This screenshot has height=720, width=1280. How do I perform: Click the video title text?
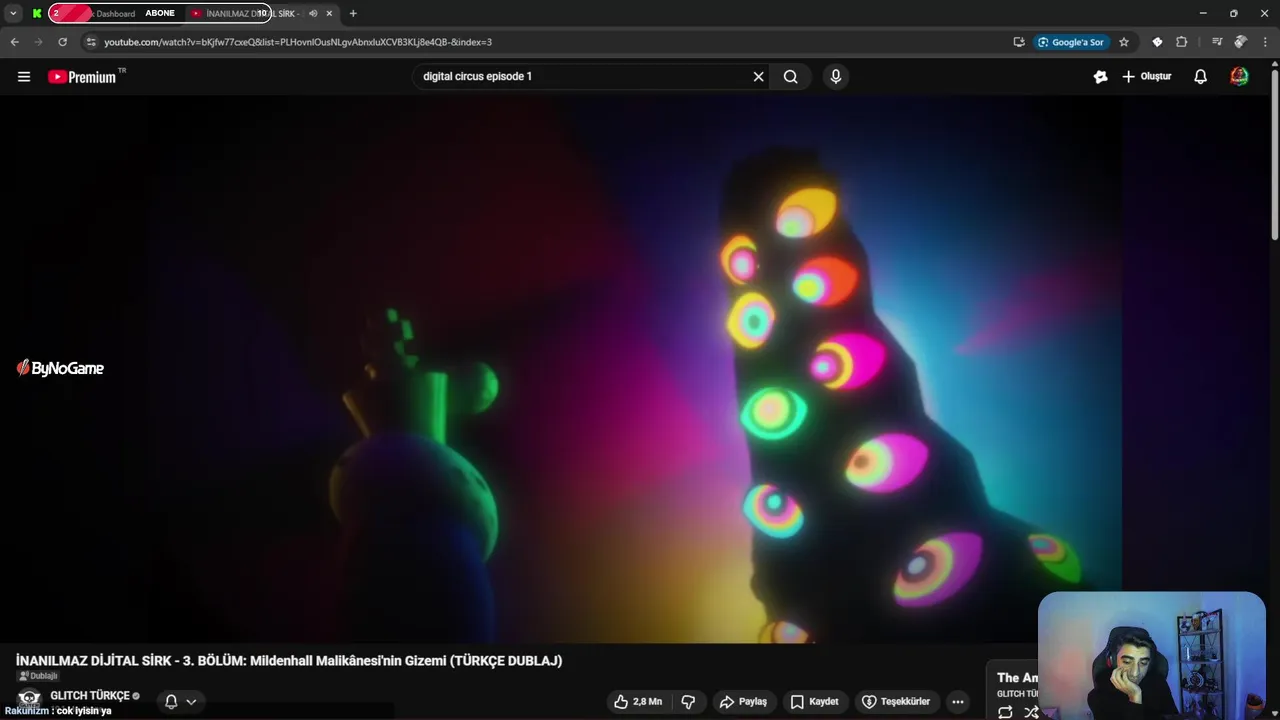289,660
